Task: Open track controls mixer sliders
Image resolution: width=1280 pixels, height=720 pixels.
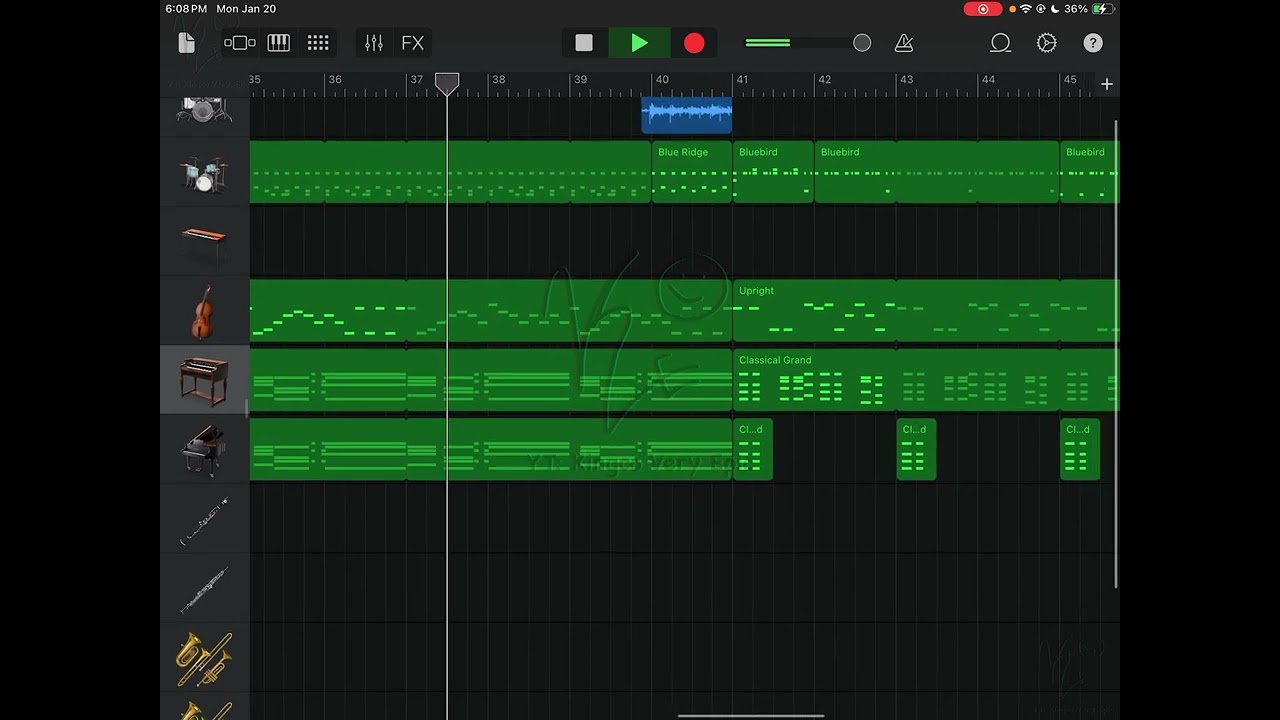Action: pyautogui.click(x=374, y=43)
